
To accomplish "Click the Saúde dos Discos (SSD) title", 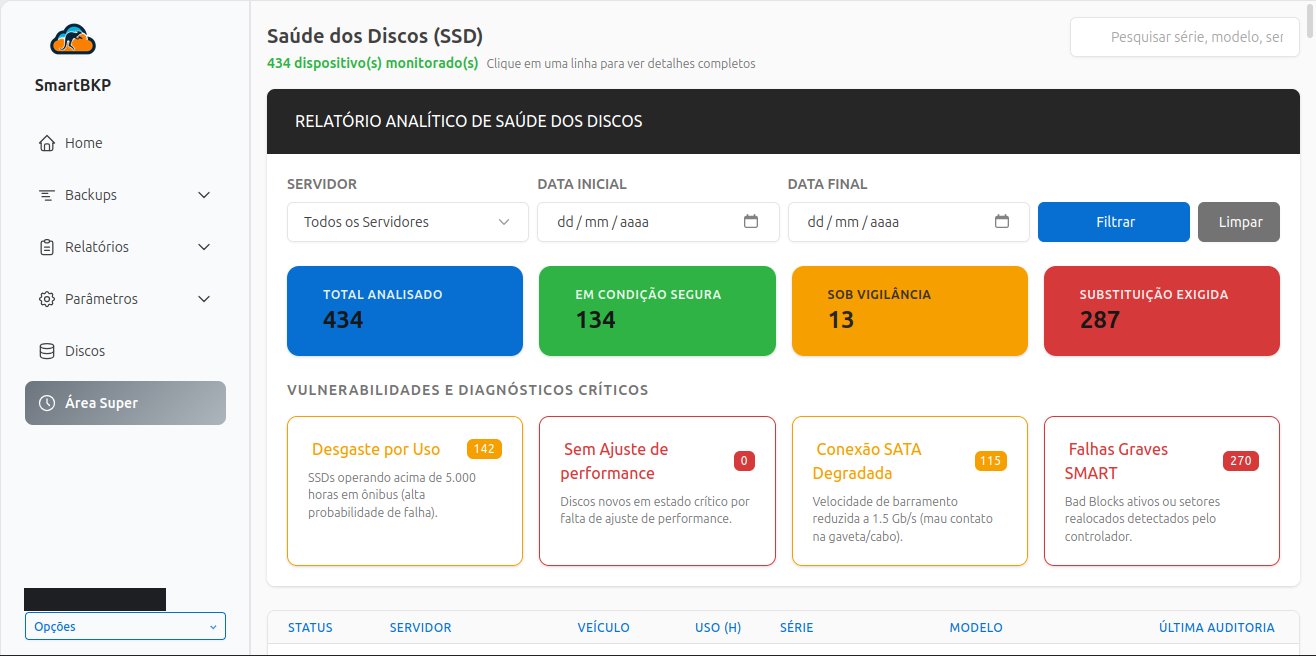I will click(375, 37).
